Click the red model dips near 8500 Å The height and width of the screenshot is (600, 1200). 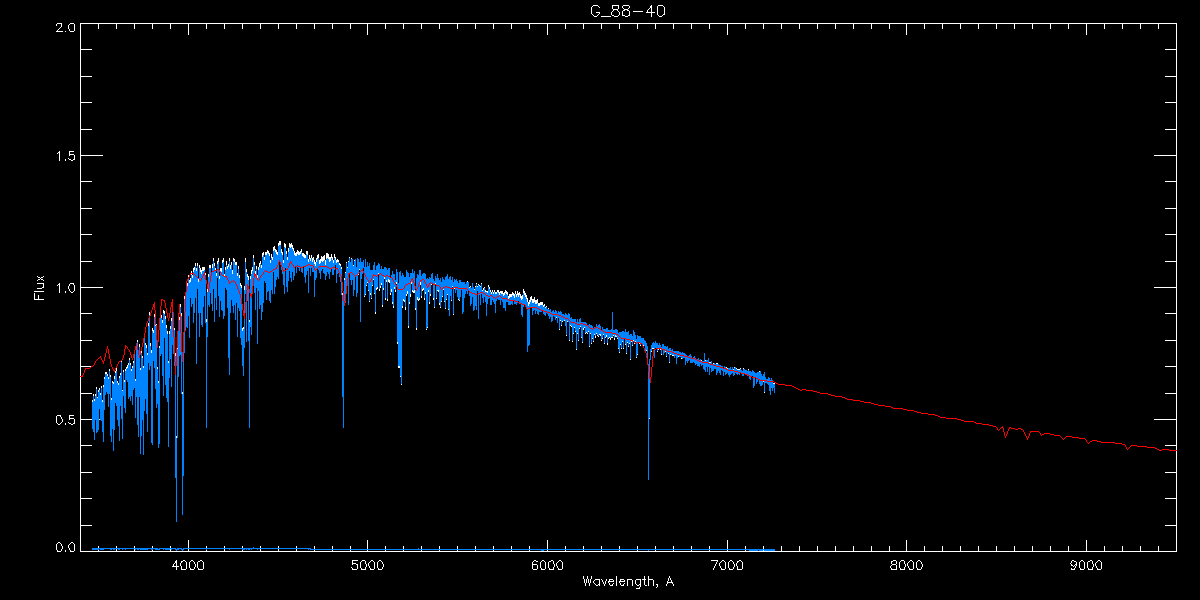(x=1005, y=433)
